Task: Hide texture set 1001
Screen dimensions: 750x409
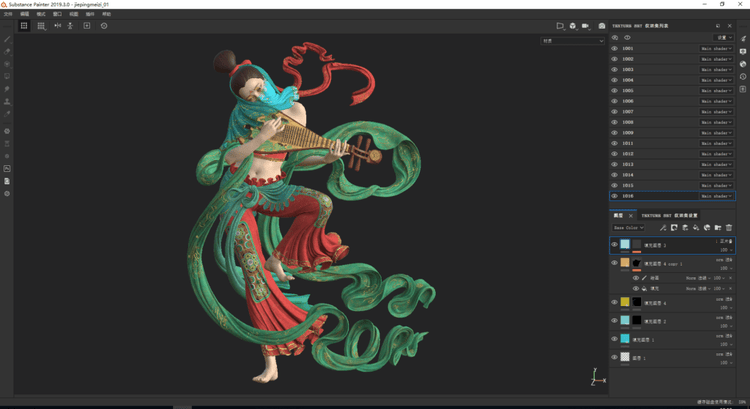Action: [x=615, y=48]
